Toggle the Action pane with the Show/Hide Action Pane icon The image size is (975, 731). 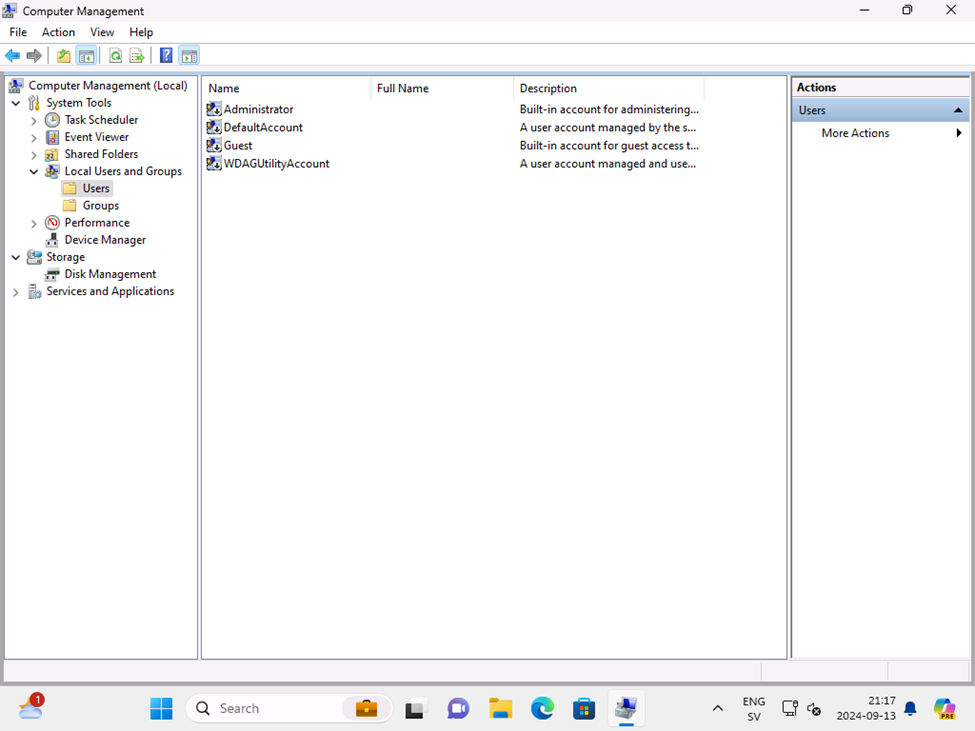click(189, 55)
